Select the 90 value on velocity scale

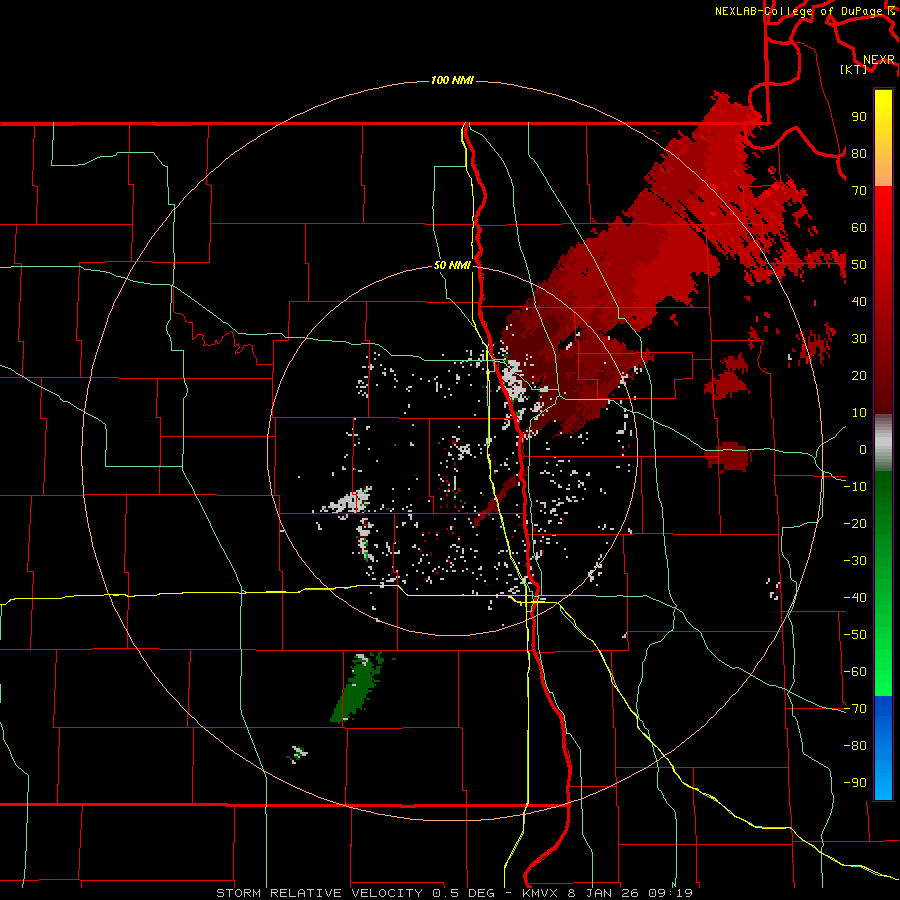click(x=859, y=117)
